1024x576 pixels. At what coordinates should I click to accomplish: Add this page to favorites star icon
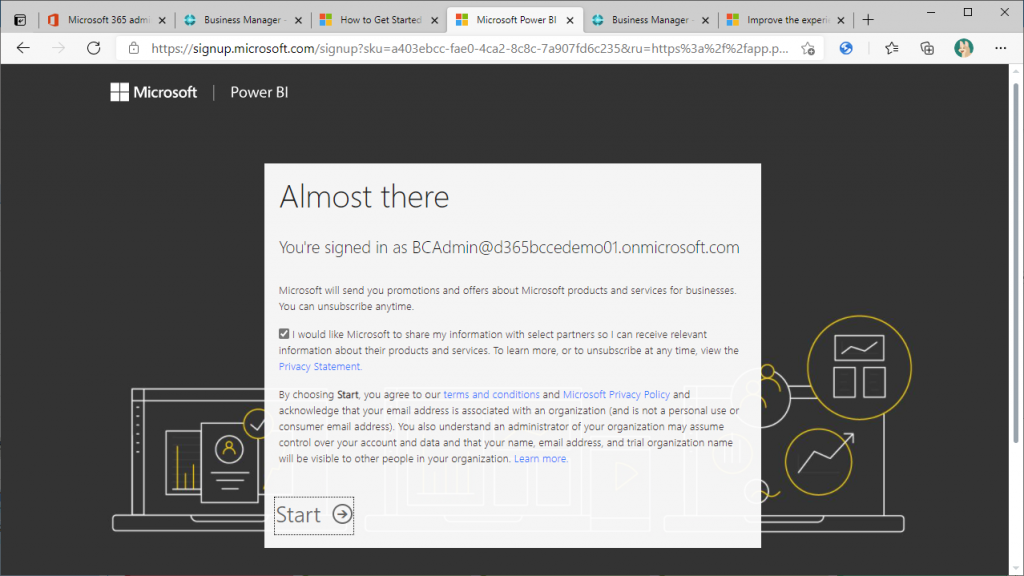point(808,48)
